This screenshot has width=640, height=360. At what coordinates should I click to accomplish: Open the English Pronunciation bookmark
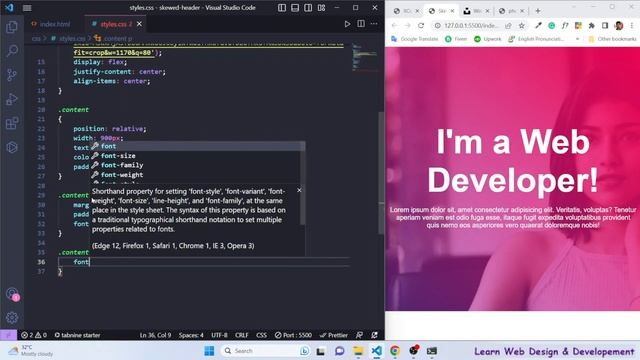tap(536, 39)
